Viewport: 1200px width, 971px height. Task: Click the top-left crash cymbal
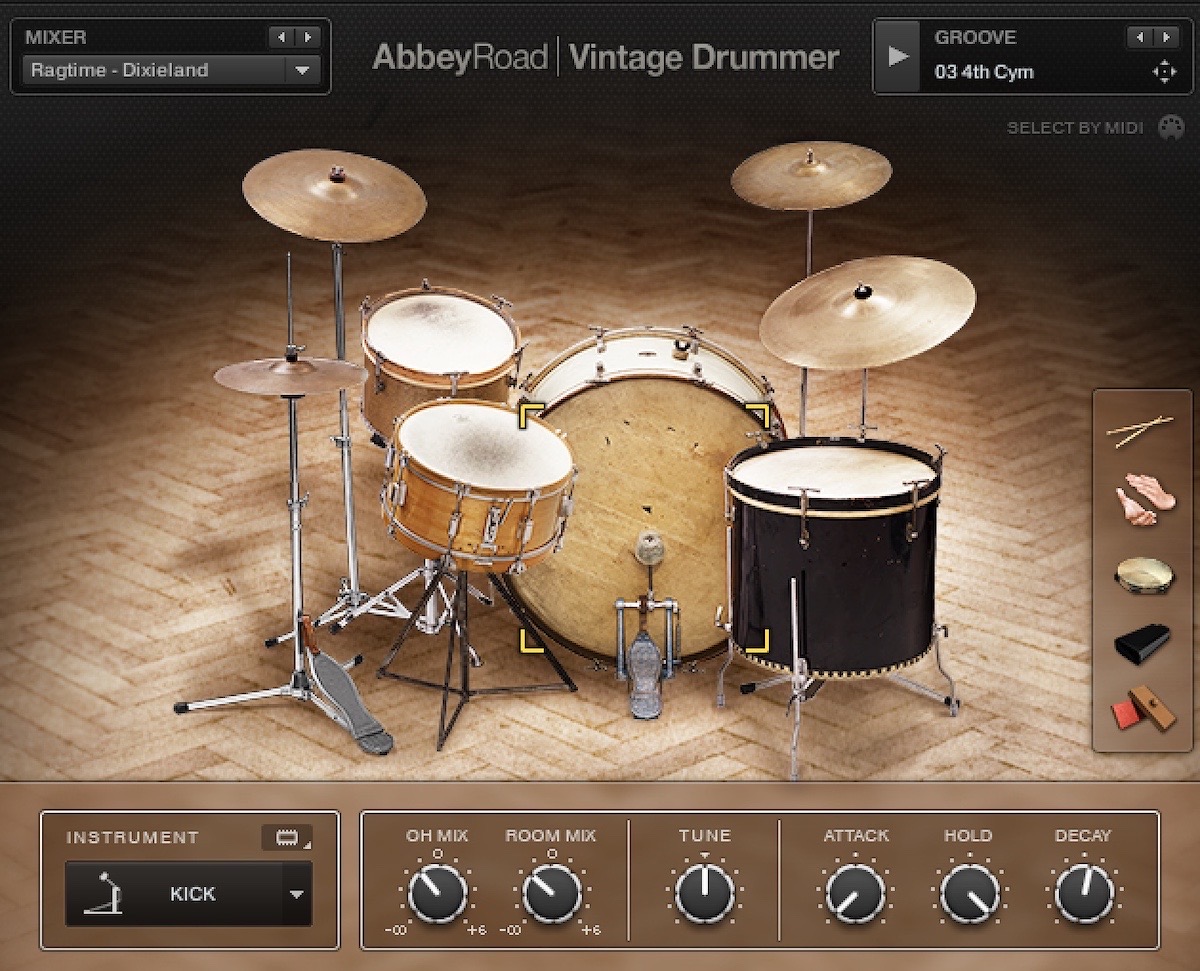[x=334, y=195]
